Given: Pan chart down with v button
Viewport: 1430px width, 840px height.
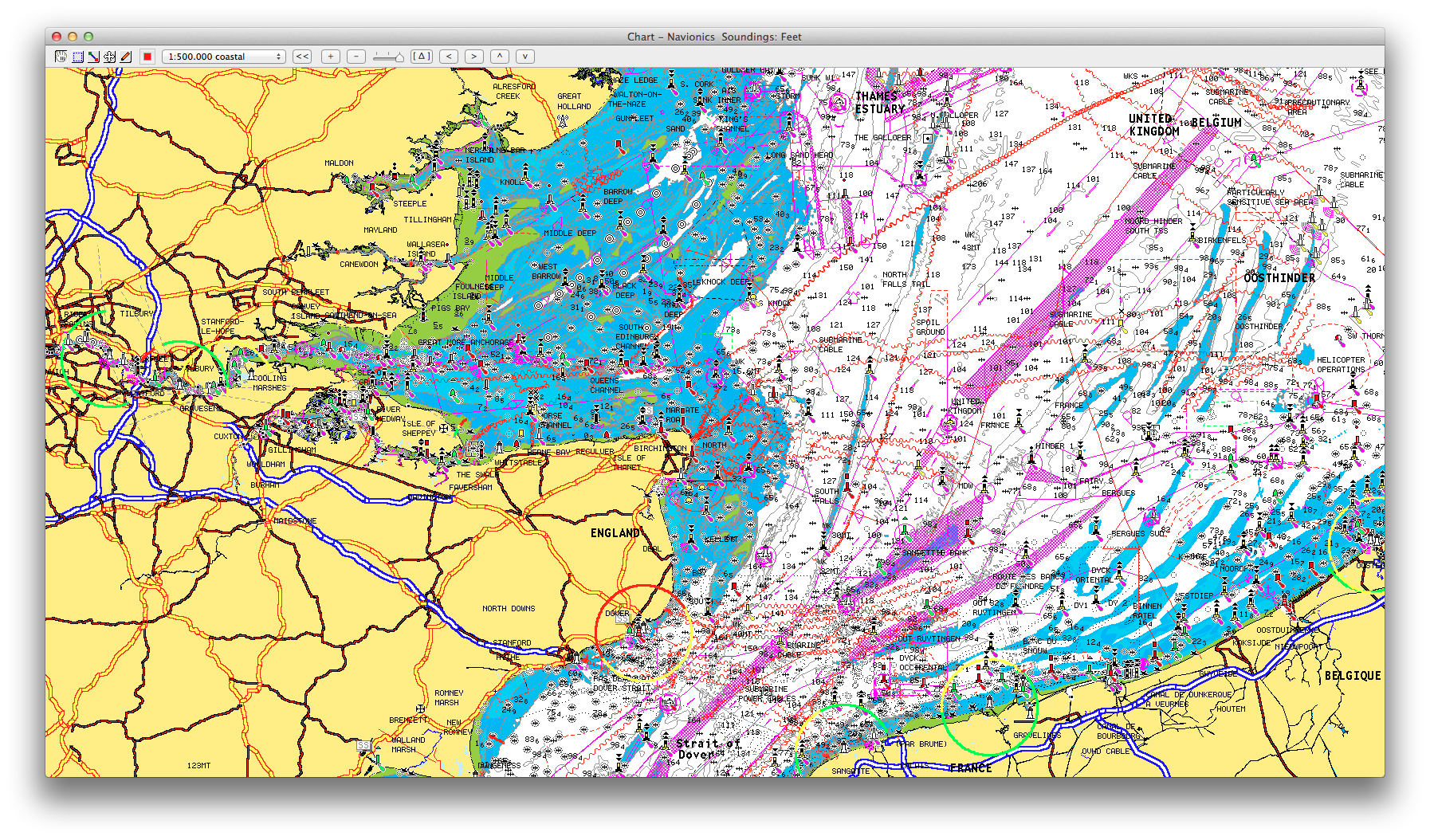Looking at the screenshot, I should [x=524, y=57].
